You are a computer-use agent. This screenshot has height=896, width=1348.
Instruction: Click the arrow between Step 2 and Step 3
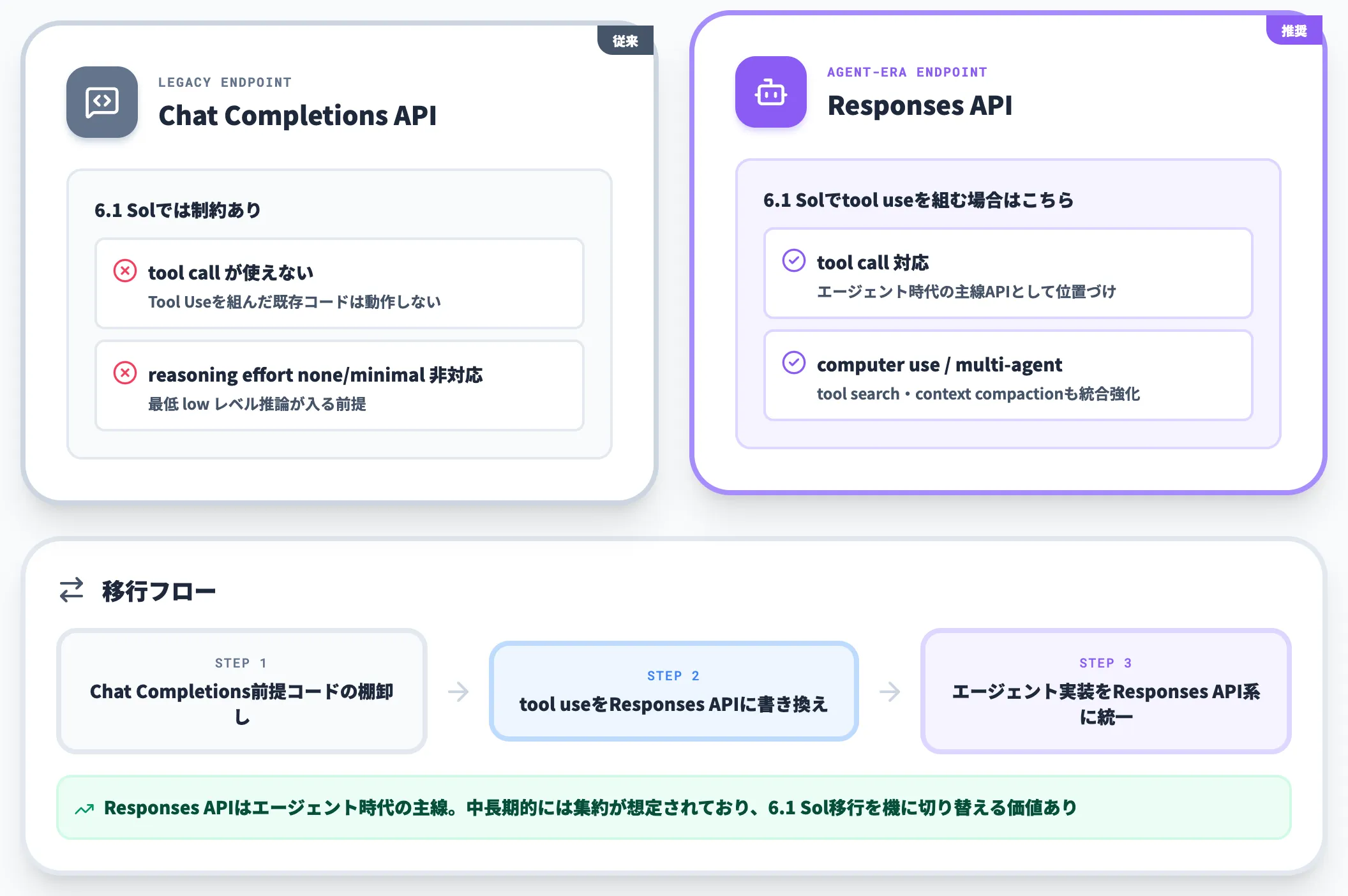(x=890, y=692)
